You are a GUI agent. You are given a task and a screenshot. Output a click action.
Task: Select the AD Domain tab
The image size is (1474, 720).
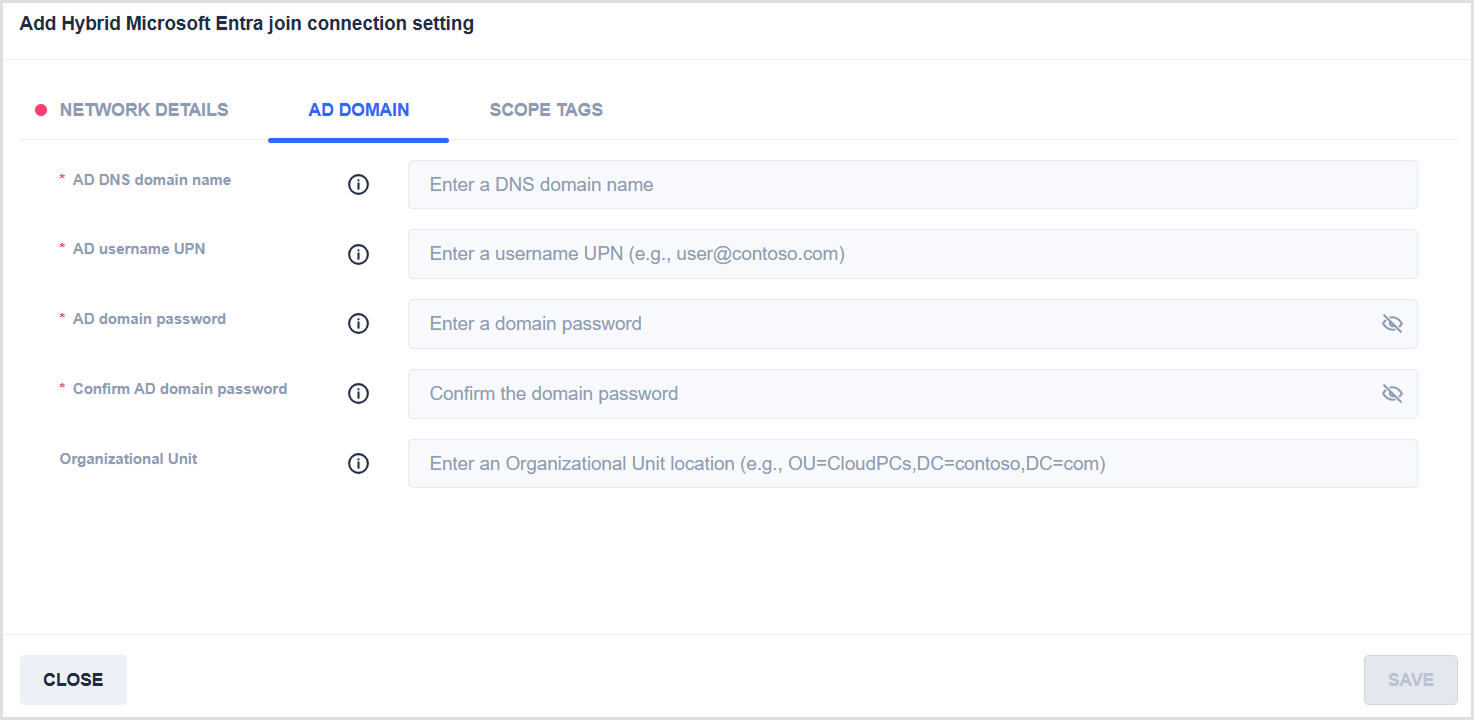click(359, 110)
